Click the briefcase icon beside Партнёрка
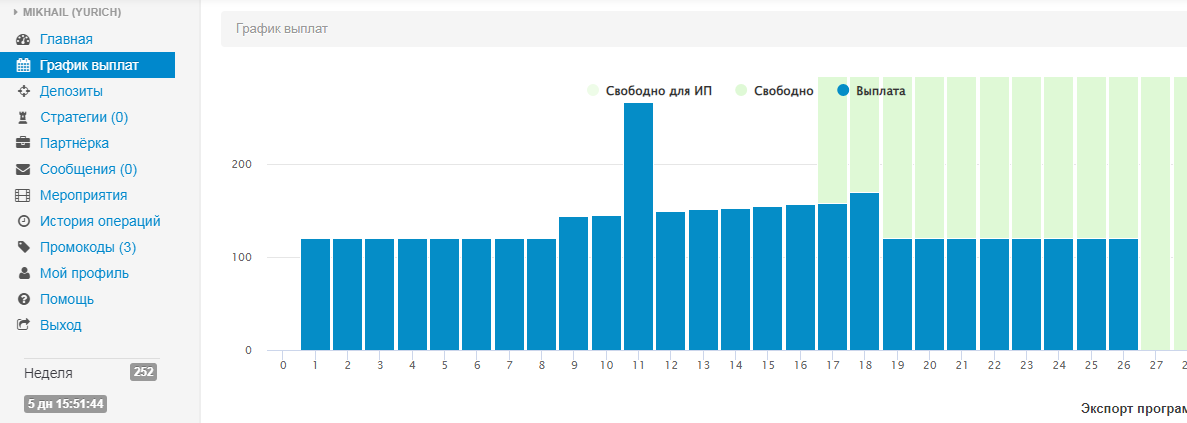The image size is (1187, 423). [23, 144]
